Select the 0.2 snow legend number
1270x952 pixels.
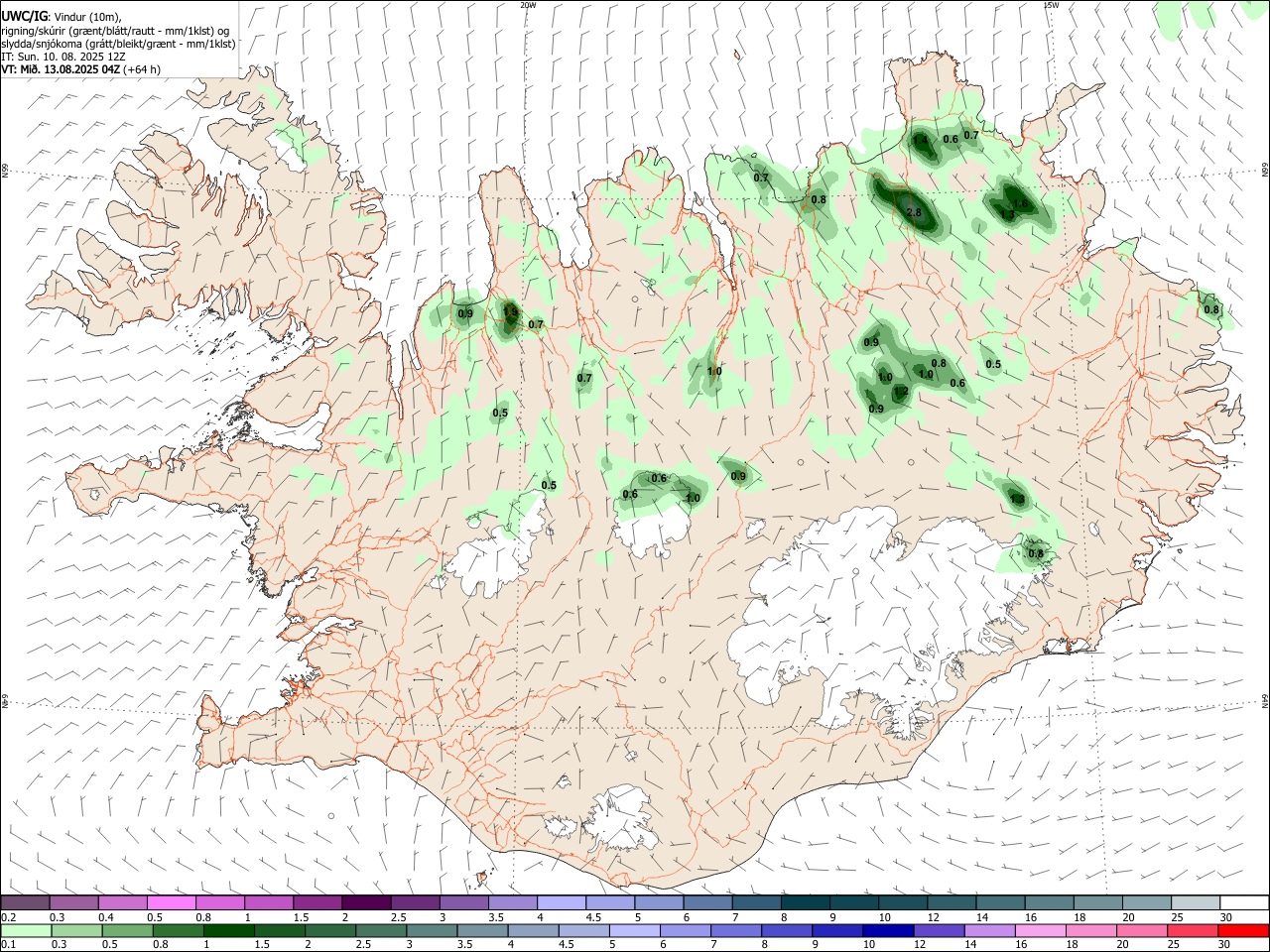pos(8,917)
